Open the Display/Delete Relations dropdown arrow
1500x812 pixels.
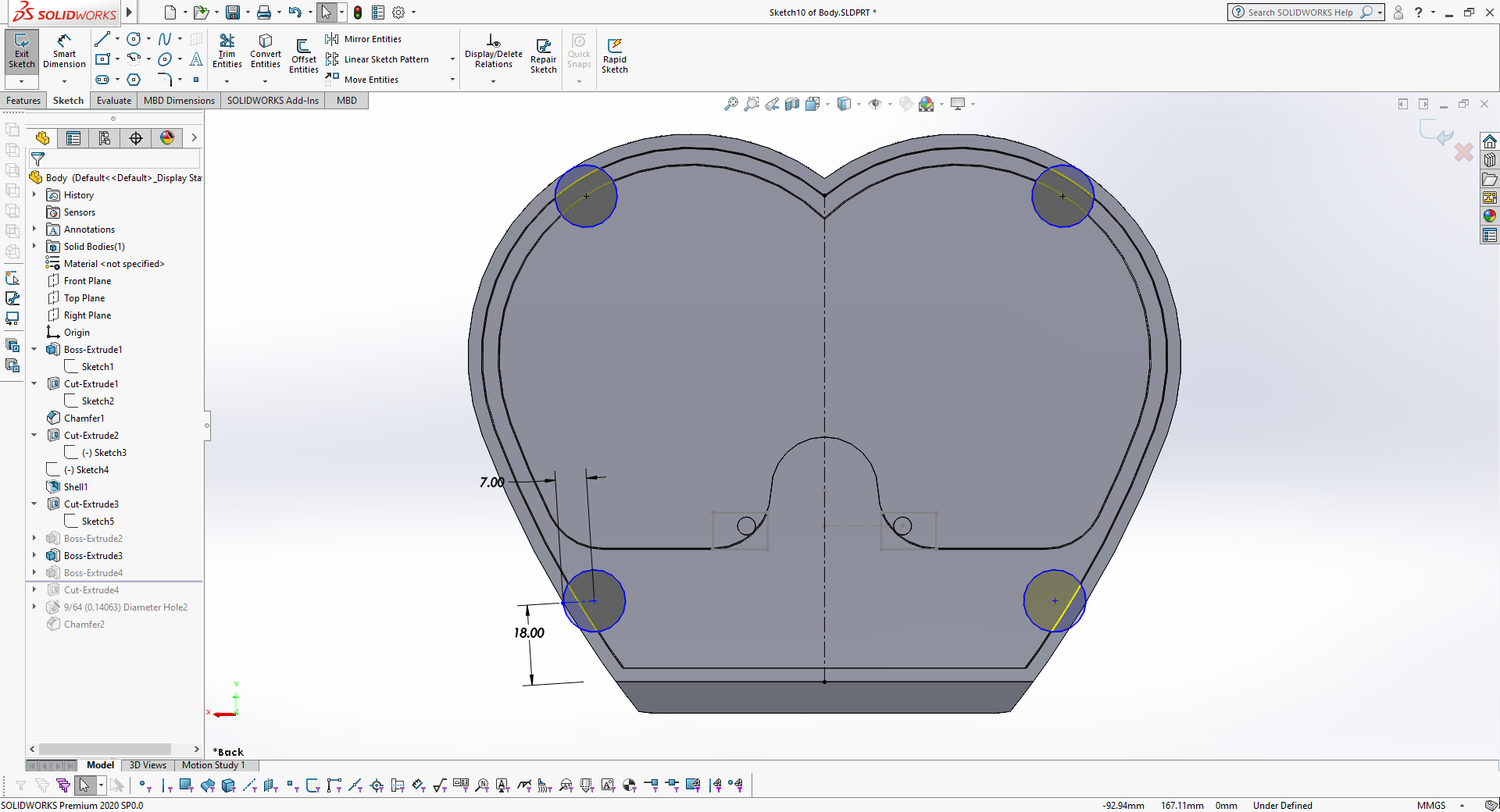(493, 81)
